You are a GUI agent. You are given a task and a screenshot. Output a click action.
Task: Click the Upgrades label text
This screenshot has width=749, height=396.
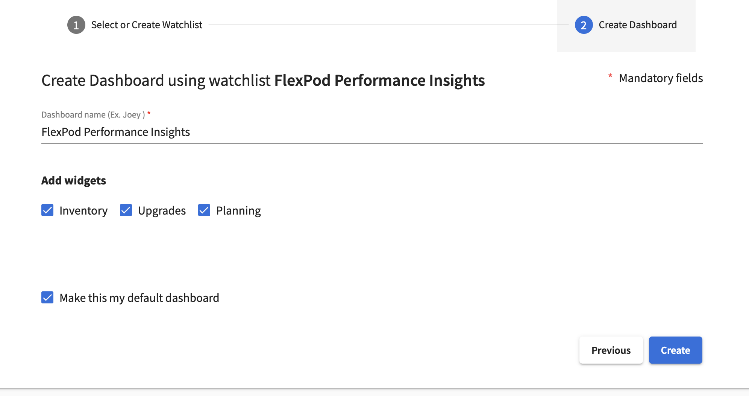tap(161, 211)
